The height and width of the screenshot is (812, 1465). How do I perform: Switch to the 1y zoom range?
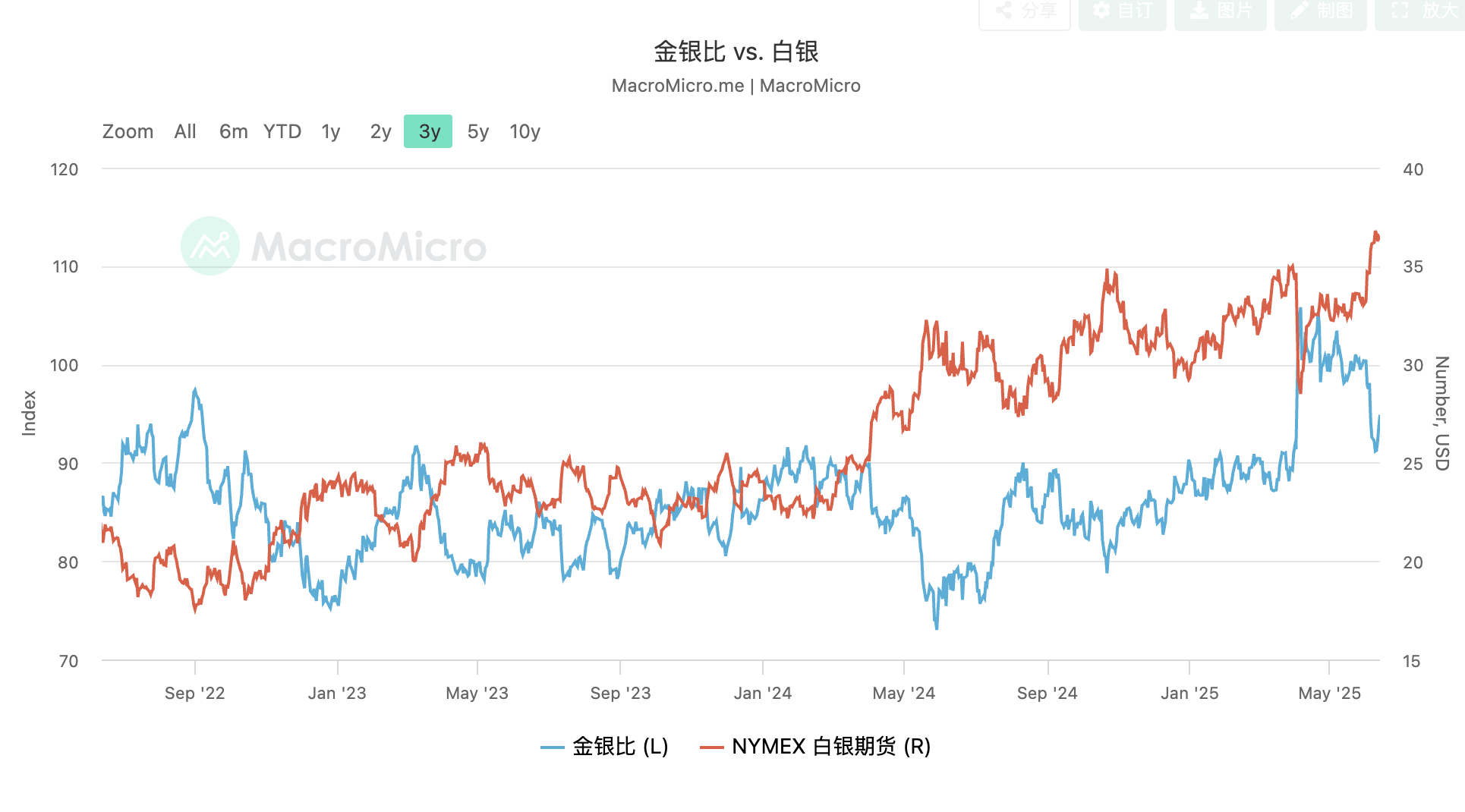tap(330, 131)
